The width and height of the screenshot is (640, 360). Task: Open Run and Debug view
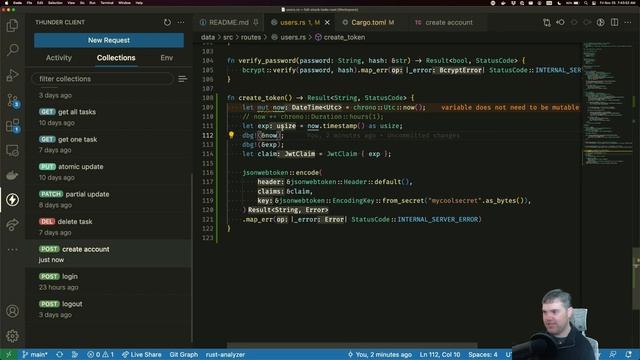point(12,75)
